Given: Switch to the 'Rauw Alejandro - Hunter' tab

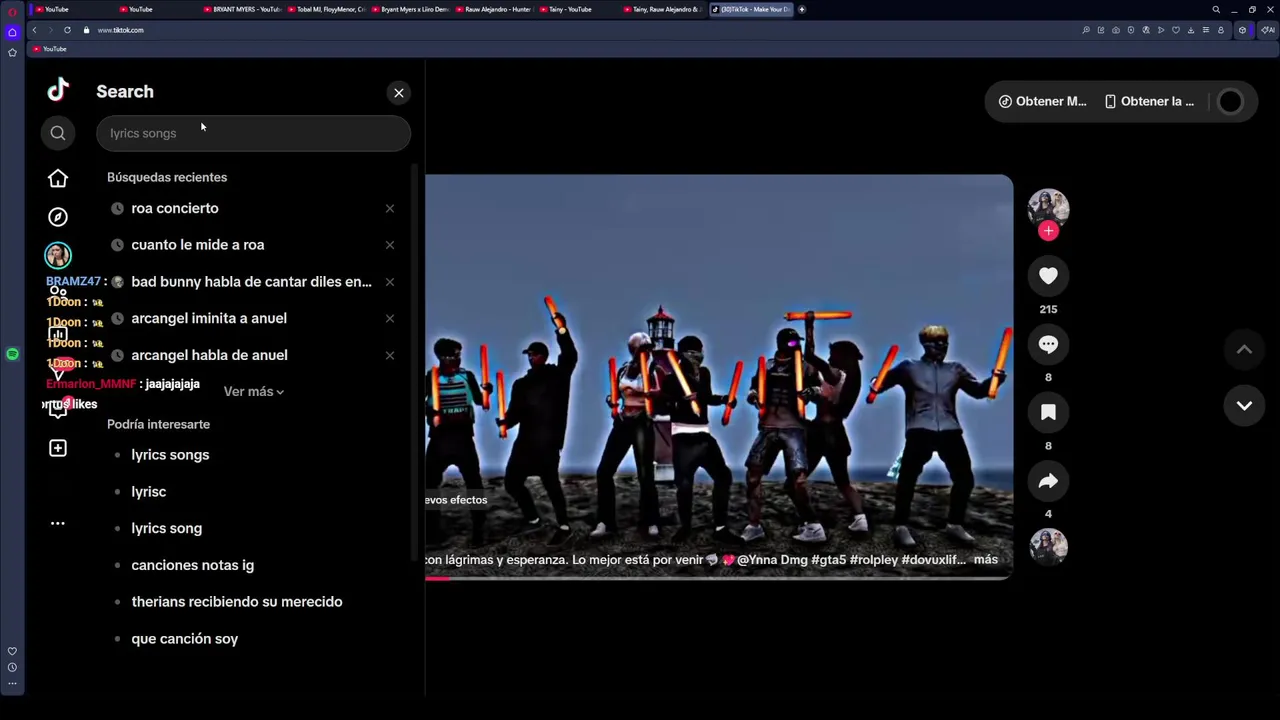Looking at the screenshot, I should 494,9.
